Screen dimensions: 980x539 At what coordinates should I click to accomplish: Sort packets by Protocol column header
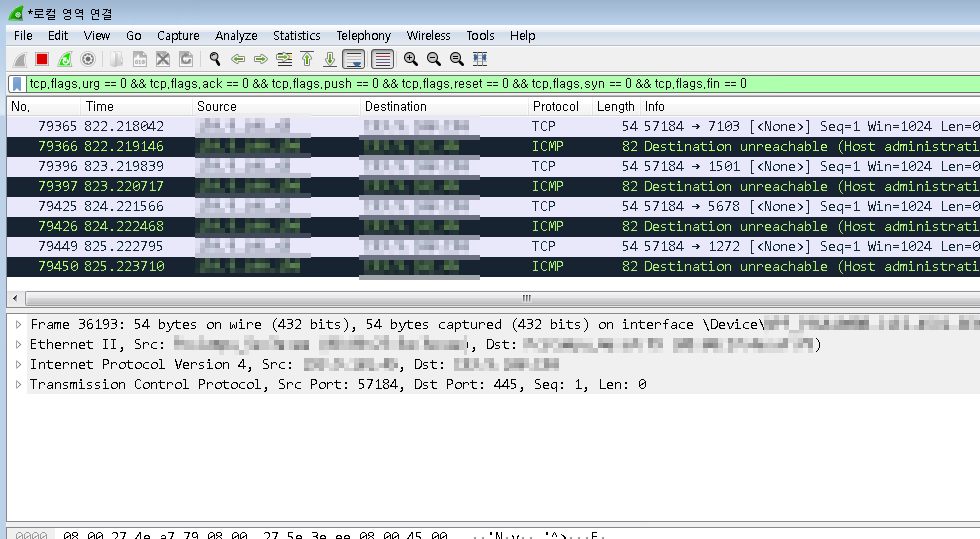[555, 107]
